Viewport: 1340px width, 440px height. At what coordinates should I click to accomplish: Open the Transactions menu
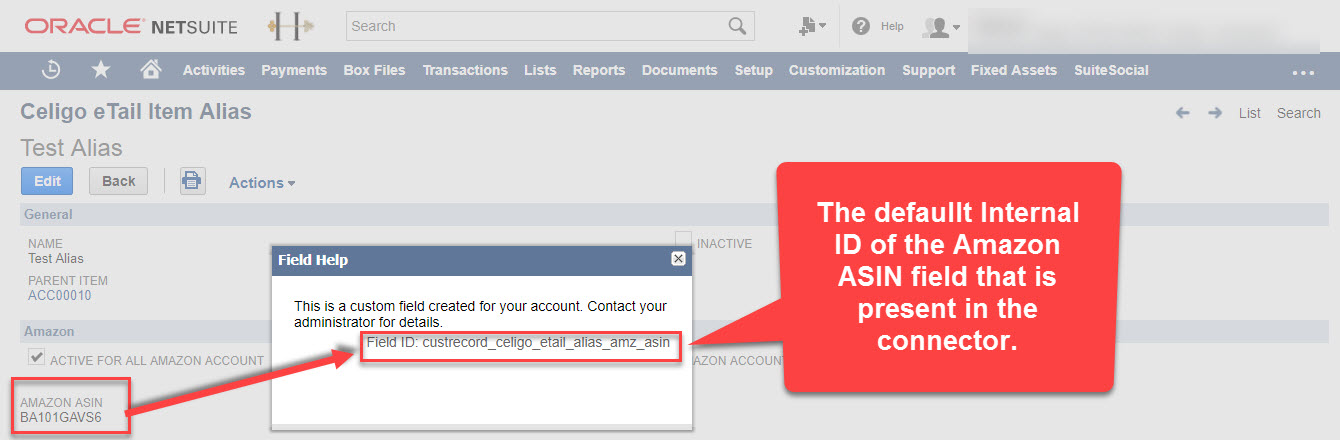(x=465, y=70)
